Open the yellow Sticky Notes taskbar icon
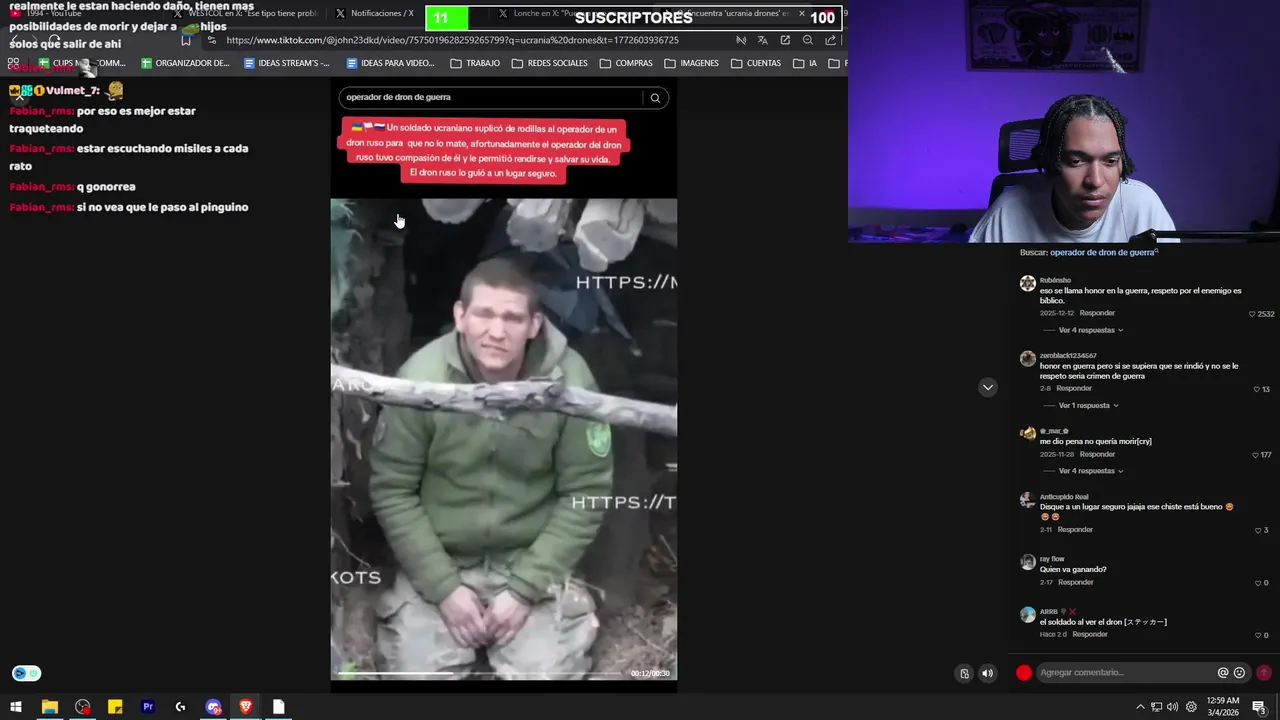The height and width of the screenshot is (720, 1280). tap(115, 707)
